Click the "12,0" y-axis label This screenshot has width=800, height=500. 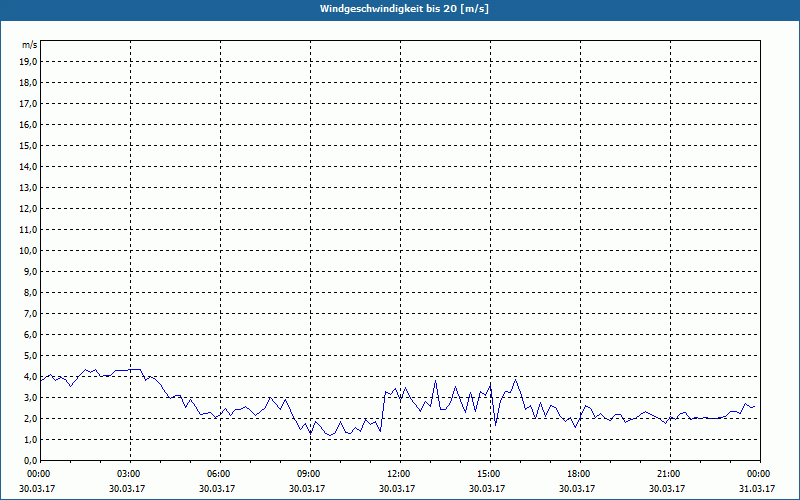click(x=28, y=209)
